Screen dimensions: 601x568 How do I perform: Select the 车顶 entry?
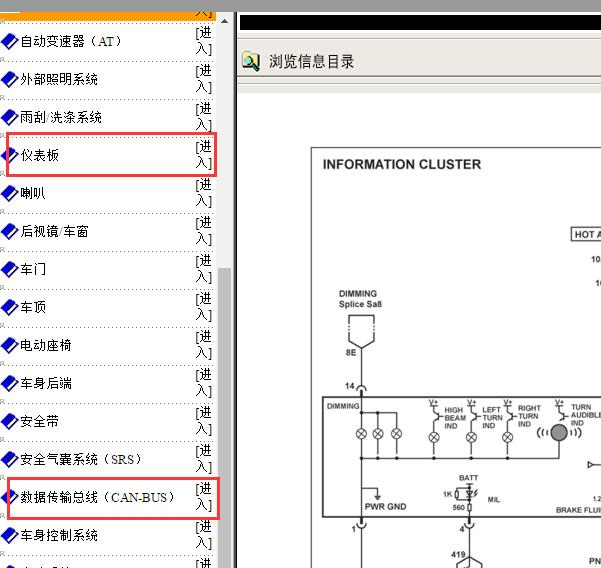pos(33,307)
